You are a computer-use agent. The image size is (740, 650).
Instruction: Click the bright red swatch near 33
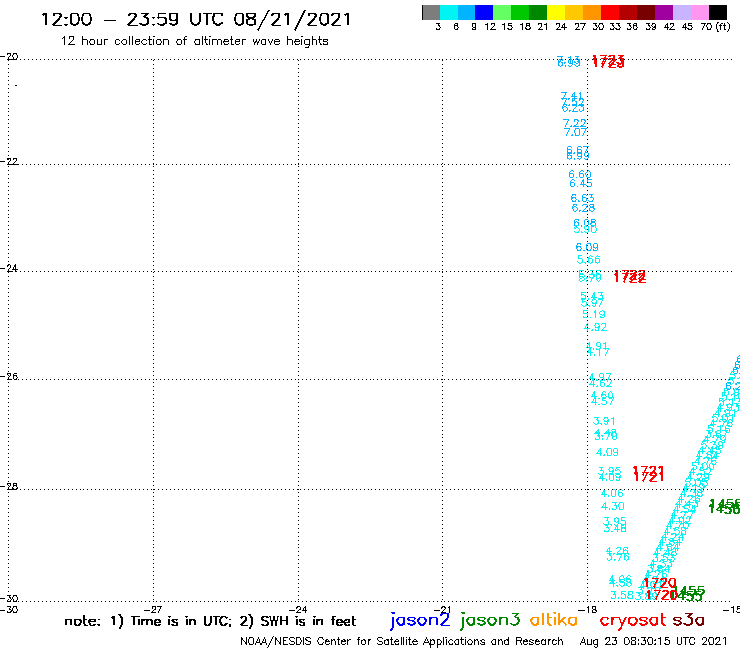pos(610,12)
